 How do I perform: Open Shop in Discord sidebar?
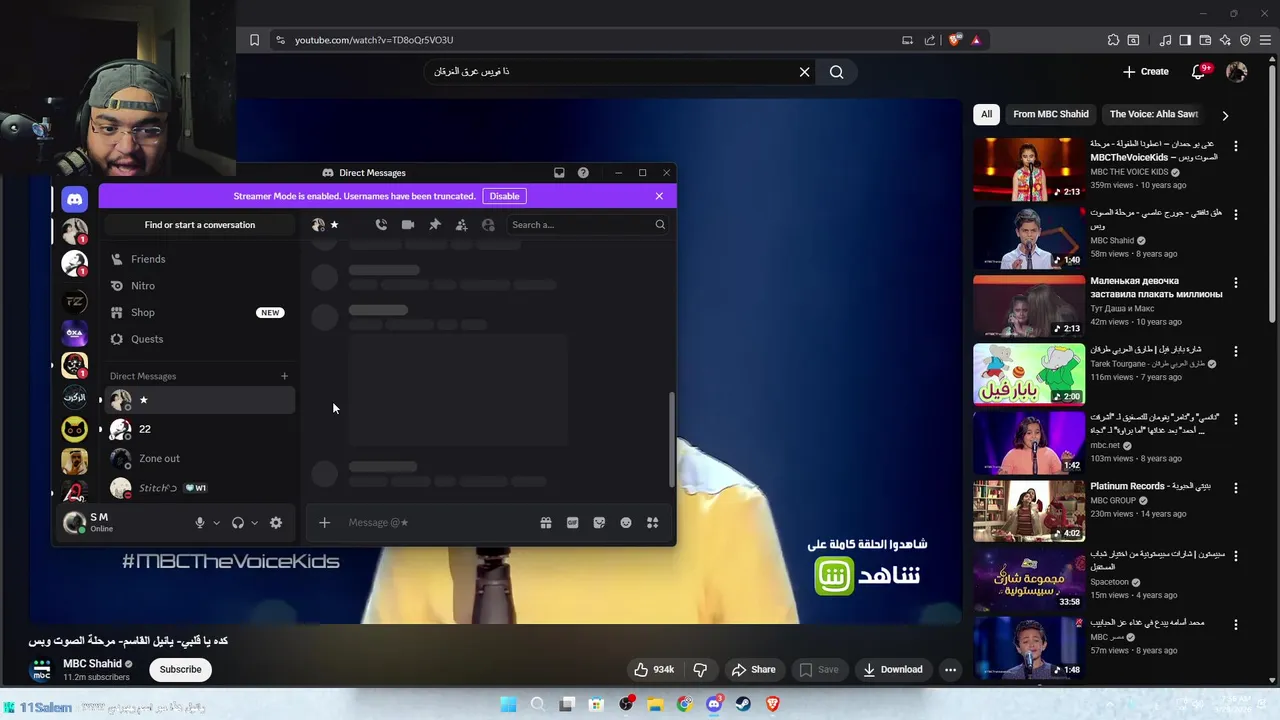click(x=198, y=312)
